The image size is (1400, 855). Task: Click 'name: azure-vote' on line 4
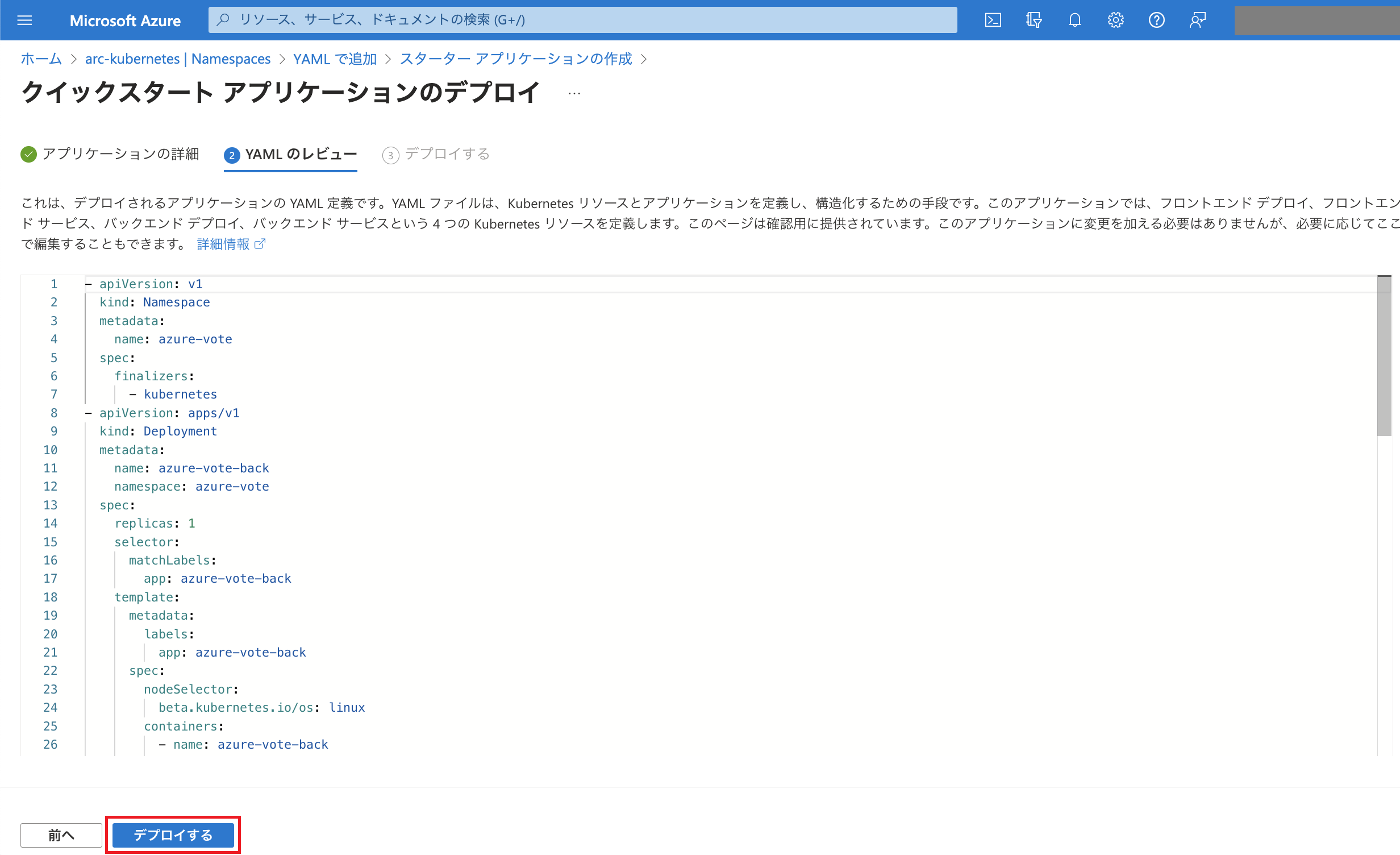[x=173, y=339]
